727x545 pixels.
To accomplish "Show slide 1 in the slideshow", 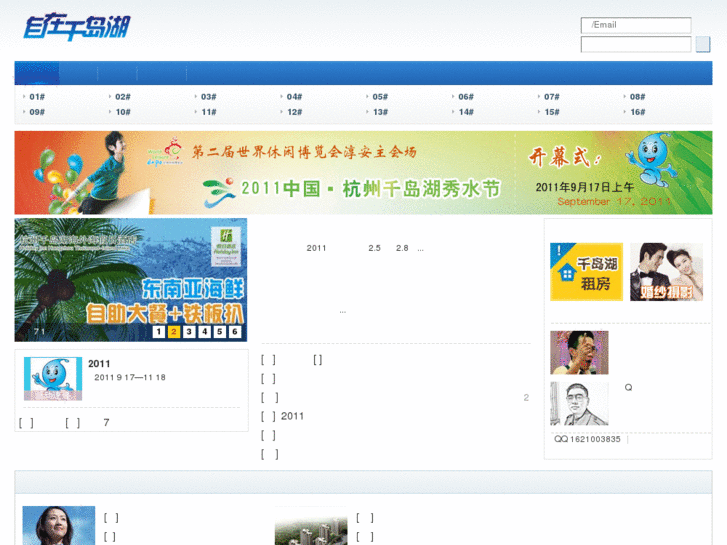I will (x=159, y=332).
